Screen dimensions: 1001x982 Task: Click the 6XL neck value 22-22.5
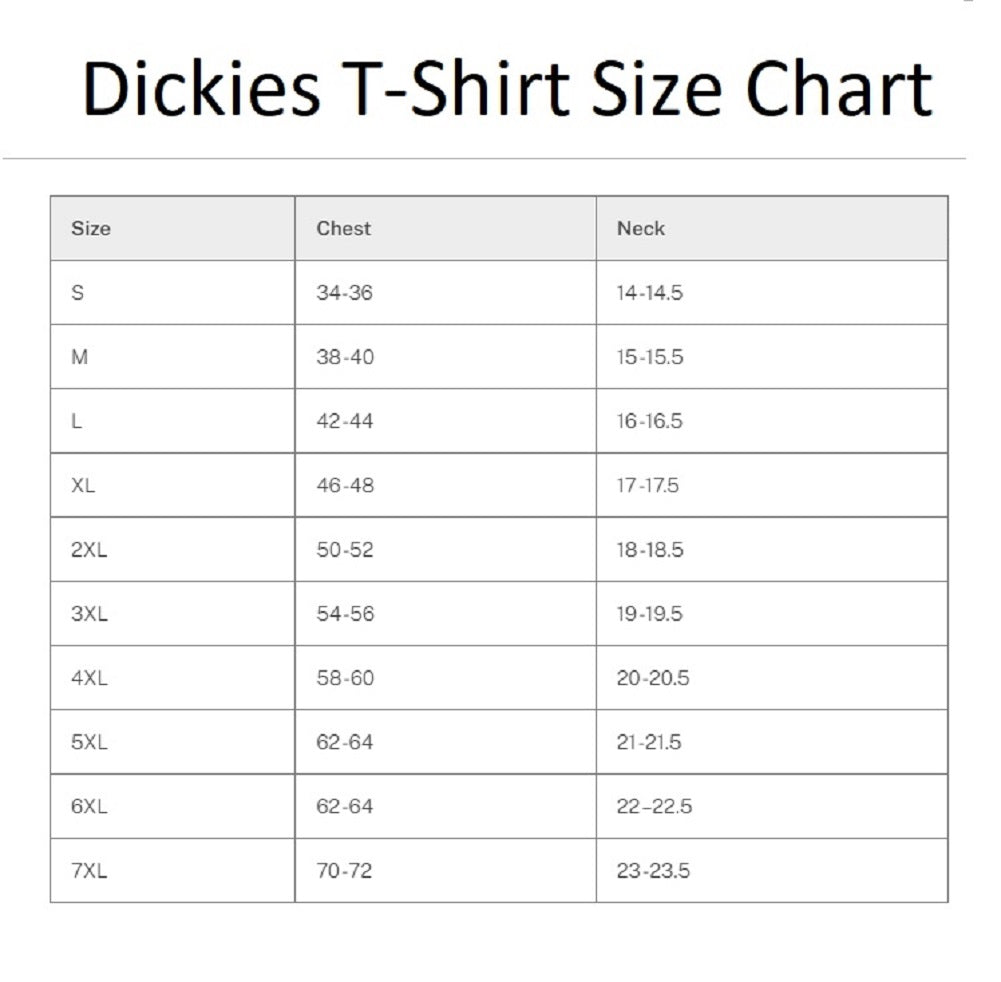tap(654, 806)
